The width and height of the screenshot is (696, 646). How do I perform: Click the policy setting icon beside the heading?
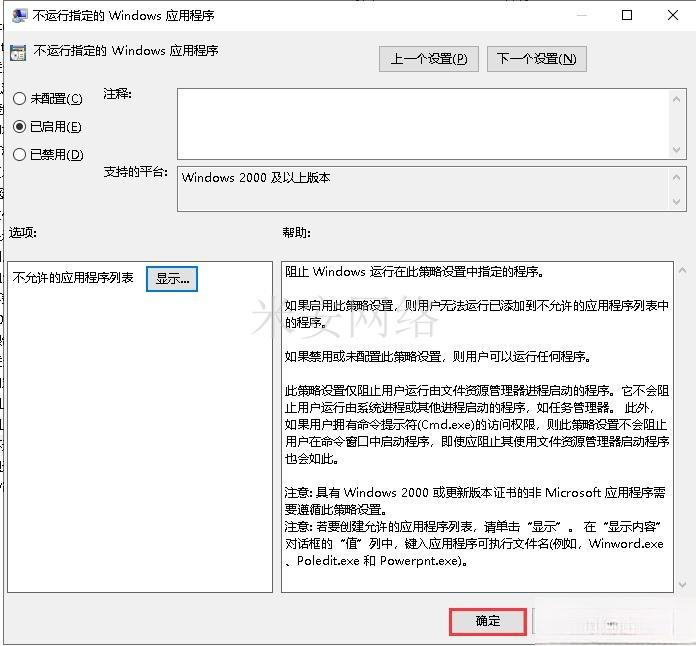tap(18, 52)
